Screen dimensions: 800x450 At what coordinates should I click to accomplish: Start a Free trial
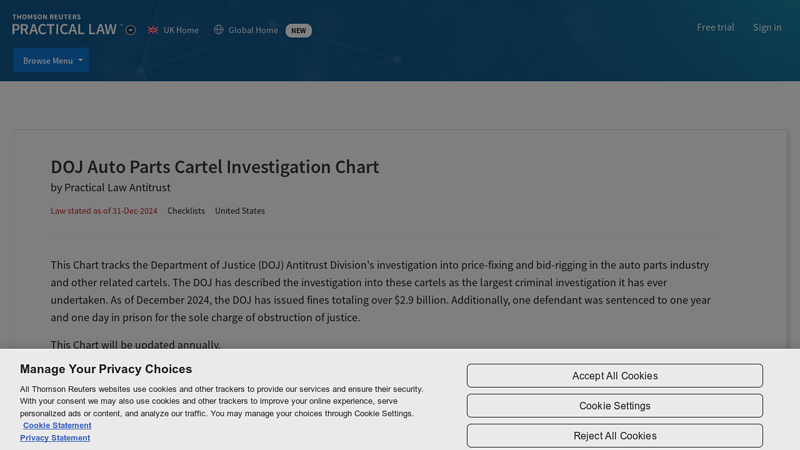(715, 28)
